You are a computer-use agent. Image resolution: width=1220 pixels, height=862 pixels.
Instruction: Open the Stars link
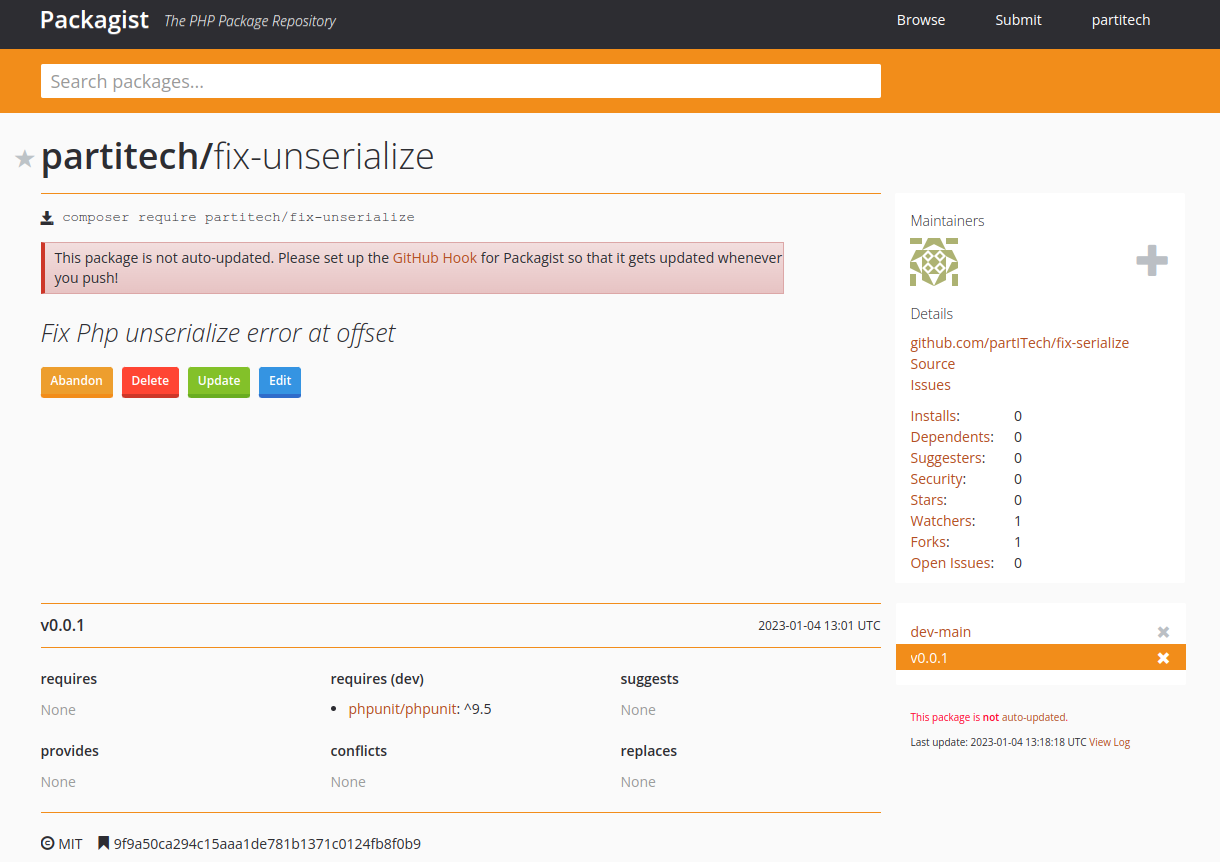(926, 500)
